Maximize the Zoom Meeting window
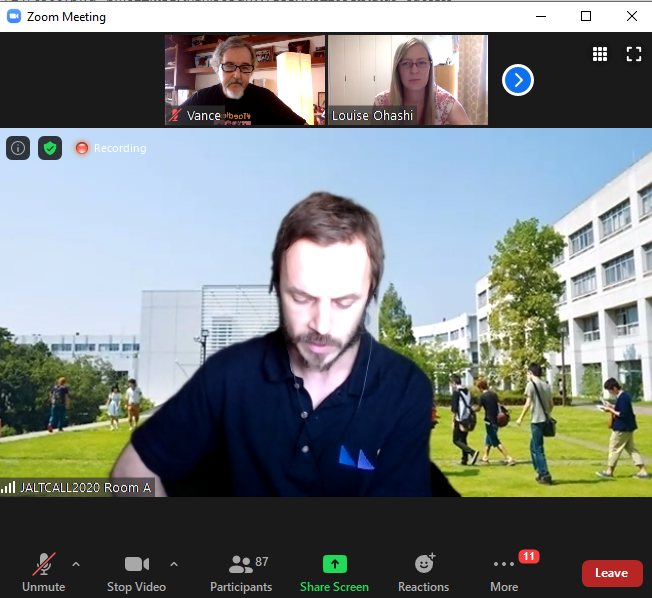652x598 pixels. tap(586, 16)
